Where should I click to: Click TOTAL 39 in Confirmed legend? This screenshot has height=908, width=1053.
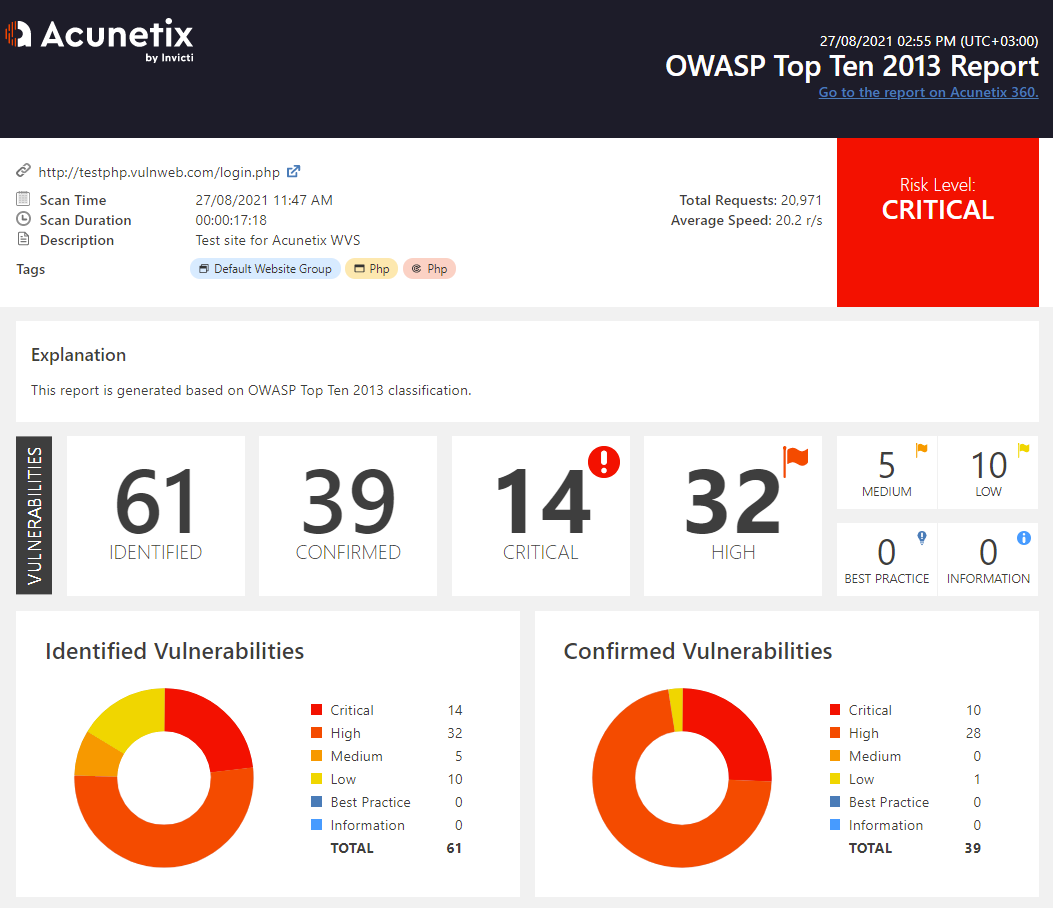(915, 848)
